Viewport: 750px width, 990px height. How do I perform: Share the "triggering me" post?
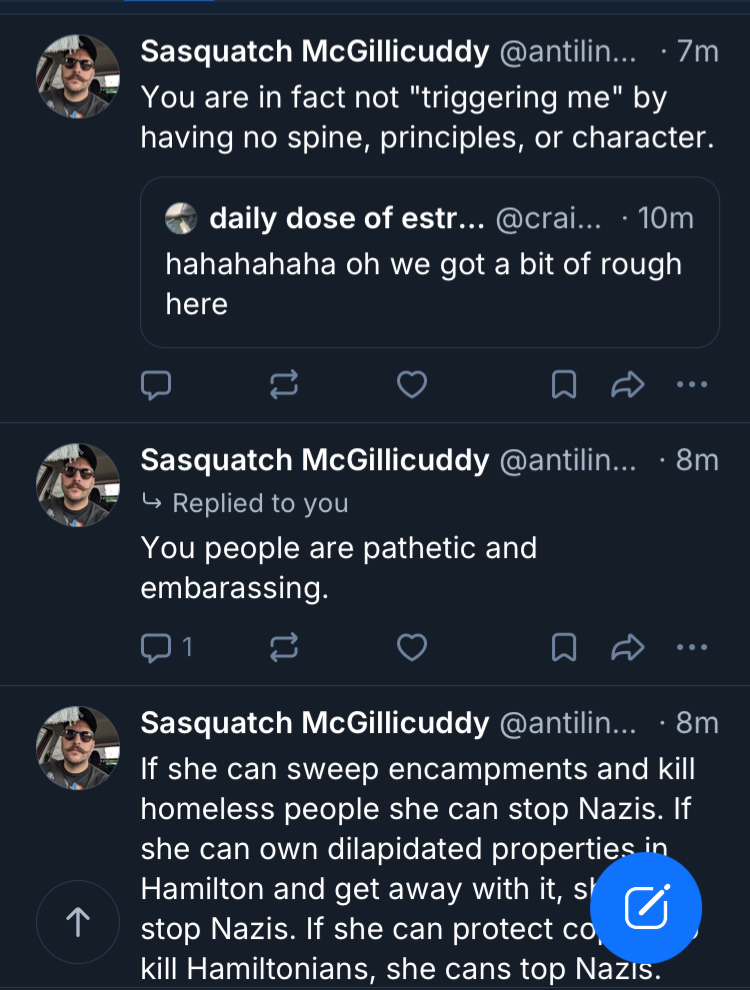pos(627,385)
